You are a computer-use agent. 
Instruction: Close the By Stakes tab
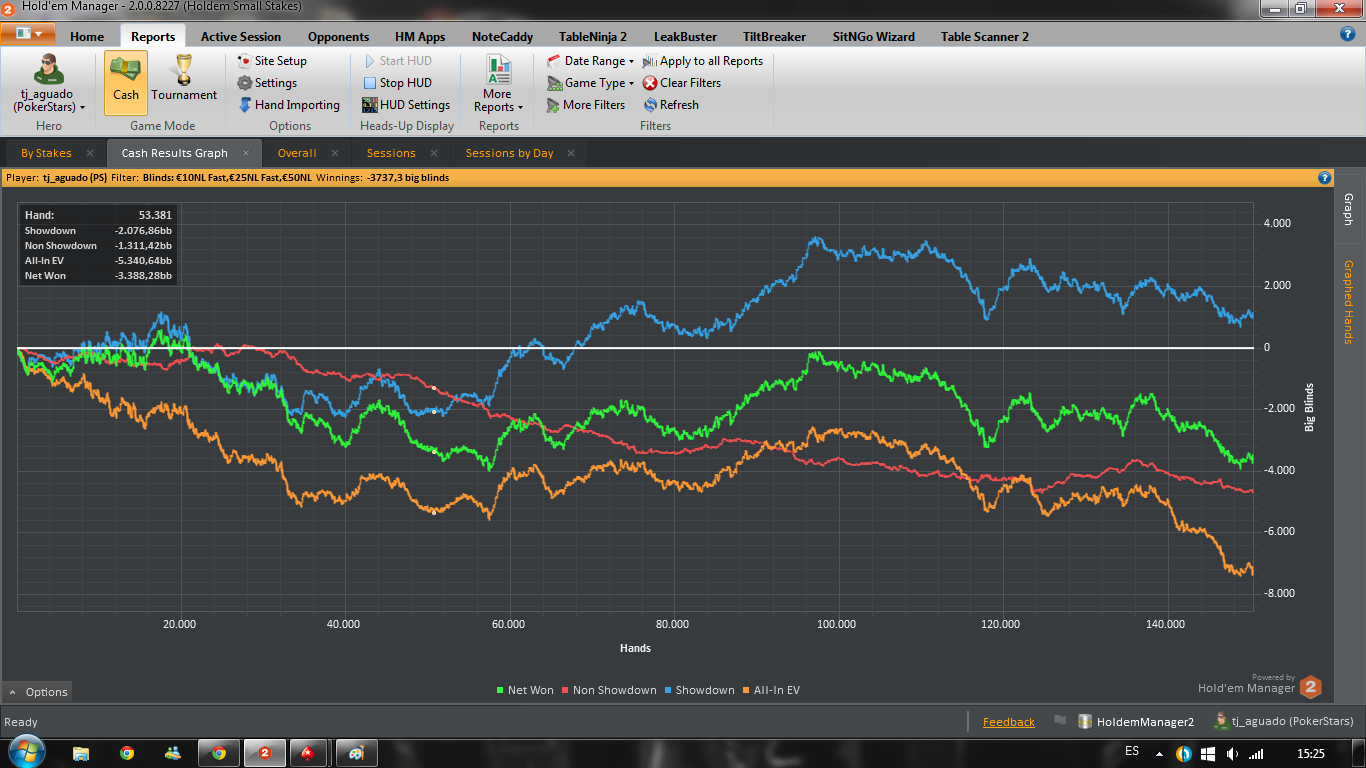90,153
